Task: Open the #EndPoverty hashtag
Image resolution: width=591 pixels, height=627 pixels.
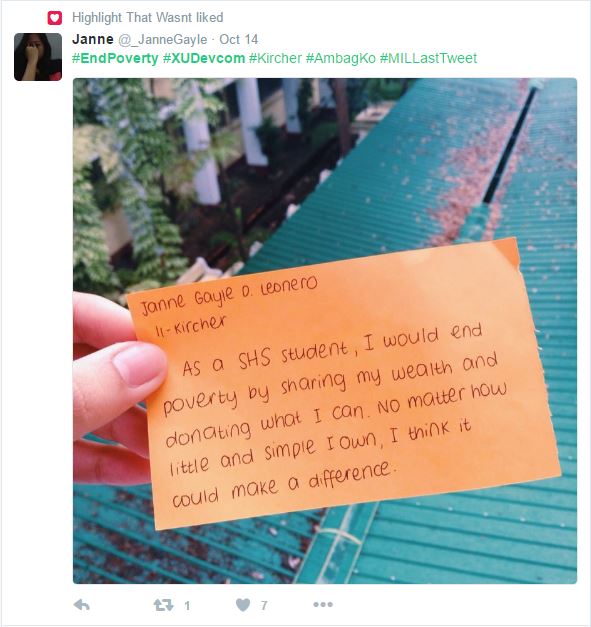Action: point(115,58)
